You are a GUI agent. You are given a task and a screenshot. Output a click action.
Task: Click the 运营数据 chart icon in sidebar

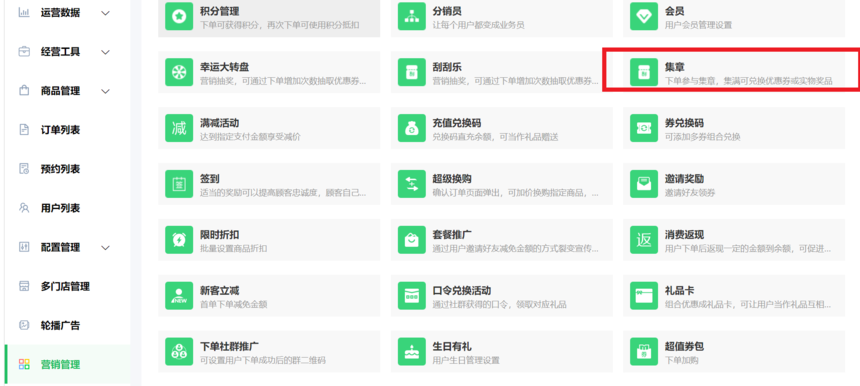pos(24,13)
